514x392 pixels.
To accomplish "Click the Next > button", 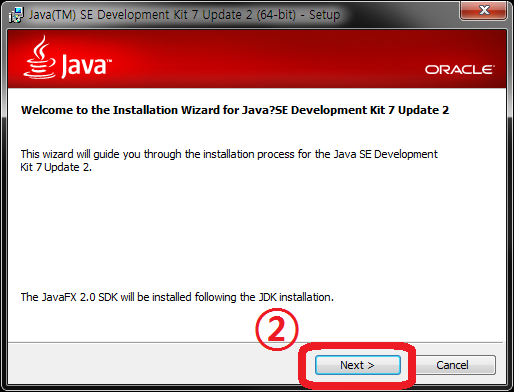I will tap(358, 365).
